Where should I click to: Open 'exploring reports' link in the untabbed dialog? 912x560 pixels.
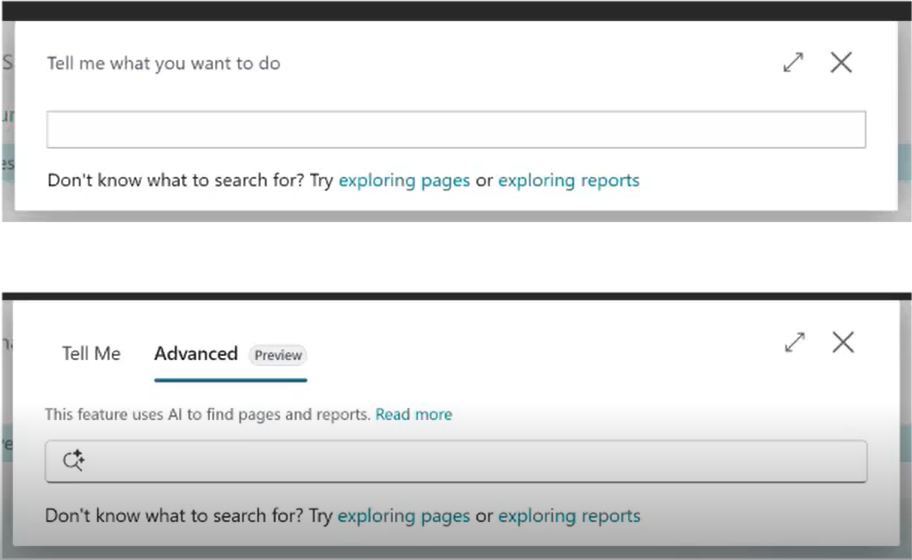568,181
